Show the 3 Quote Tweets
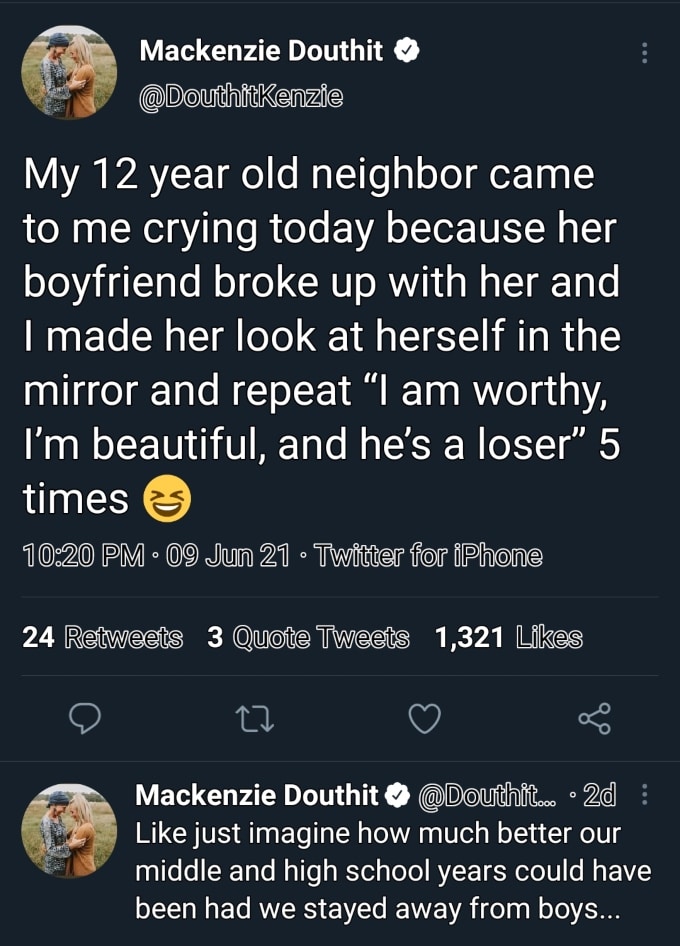 (x=308, y=637)
